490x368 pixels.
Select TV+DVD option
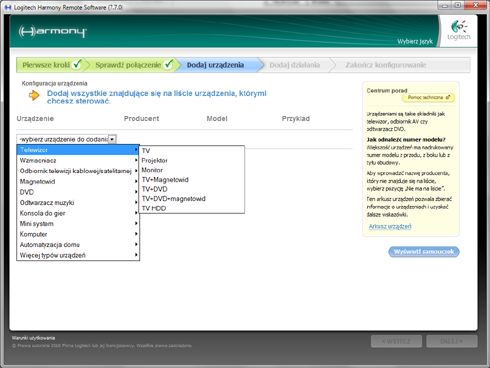click(x=192, y=189)
